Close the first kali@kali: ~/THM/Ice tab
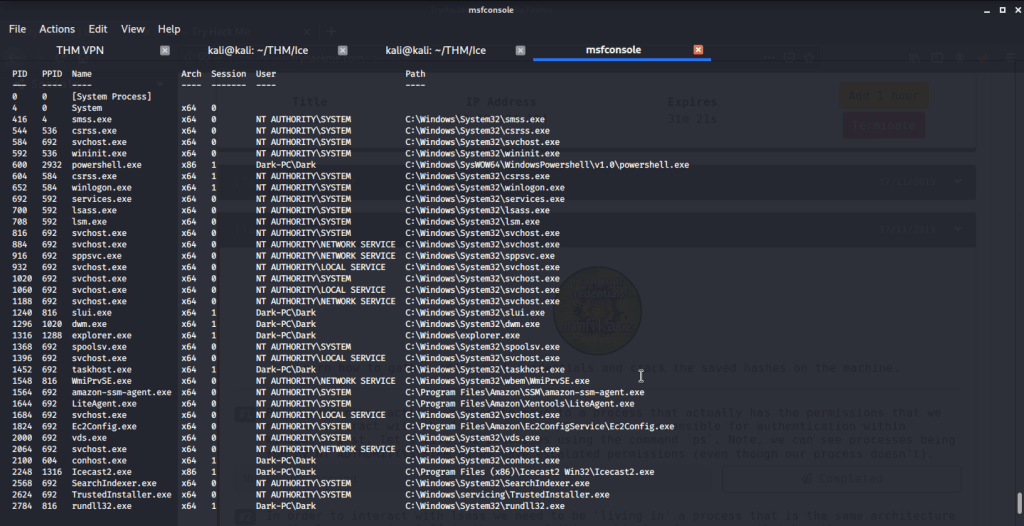 342,50
